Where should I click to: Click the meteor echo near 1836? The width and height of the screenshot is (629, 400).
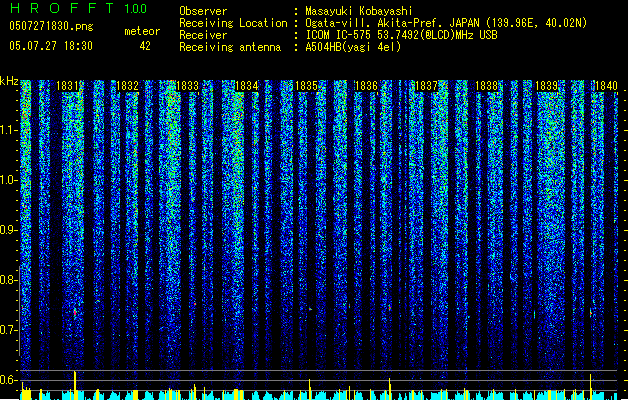tap(389, 308)
